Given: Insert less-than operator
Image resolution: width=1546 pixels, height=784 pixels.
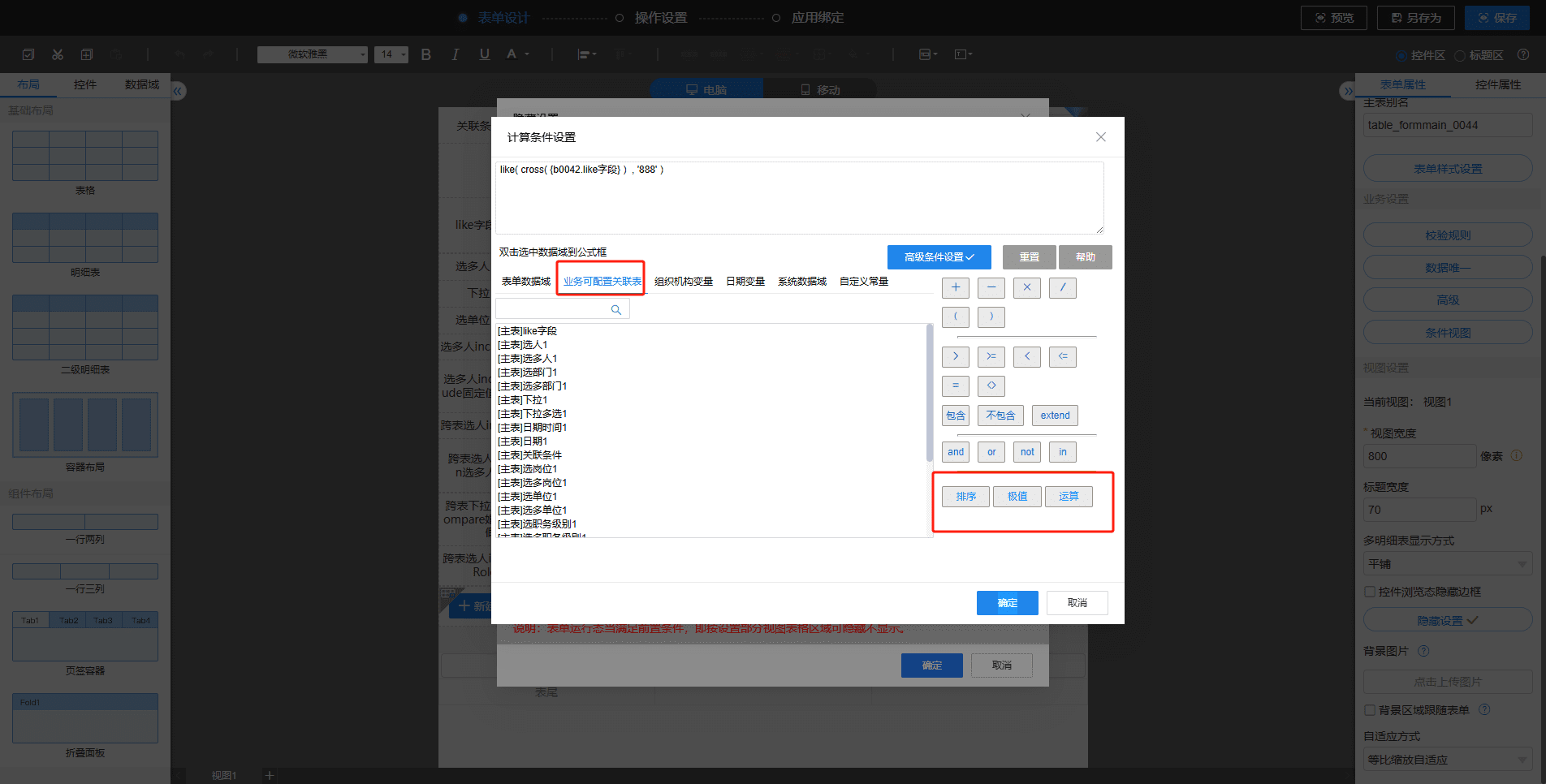Looking at the screenshot, I should click(1027, 356).
